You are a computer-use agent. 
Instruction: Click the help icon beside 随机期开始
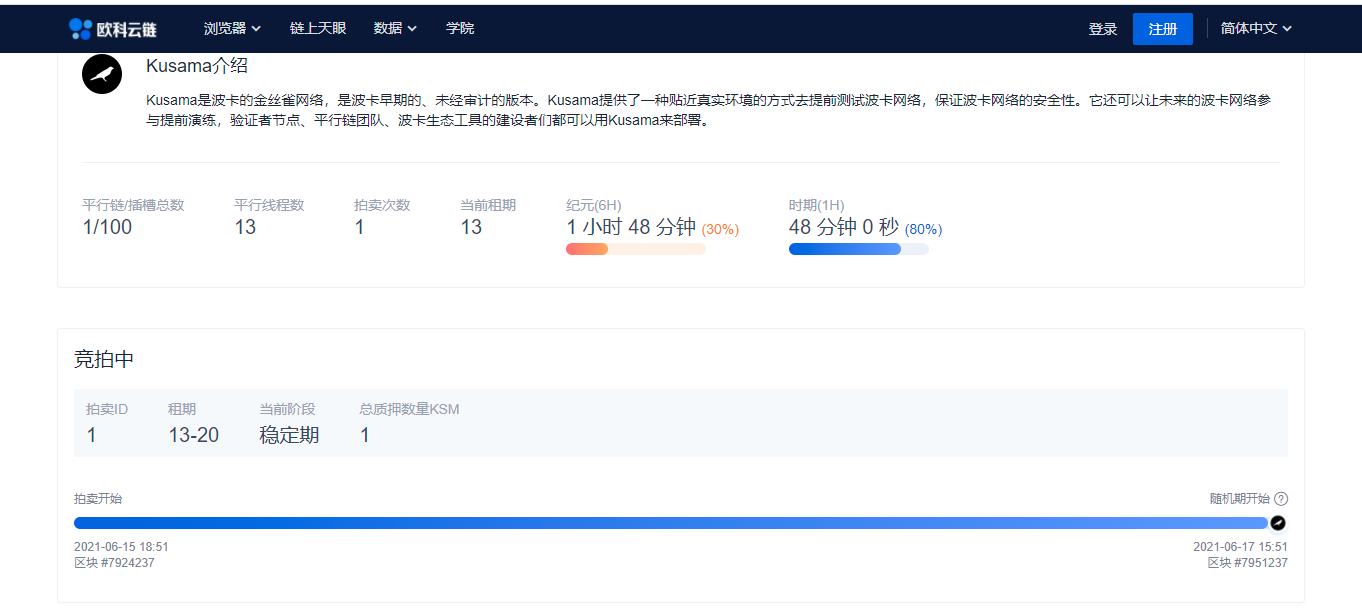coord(1281,499)
